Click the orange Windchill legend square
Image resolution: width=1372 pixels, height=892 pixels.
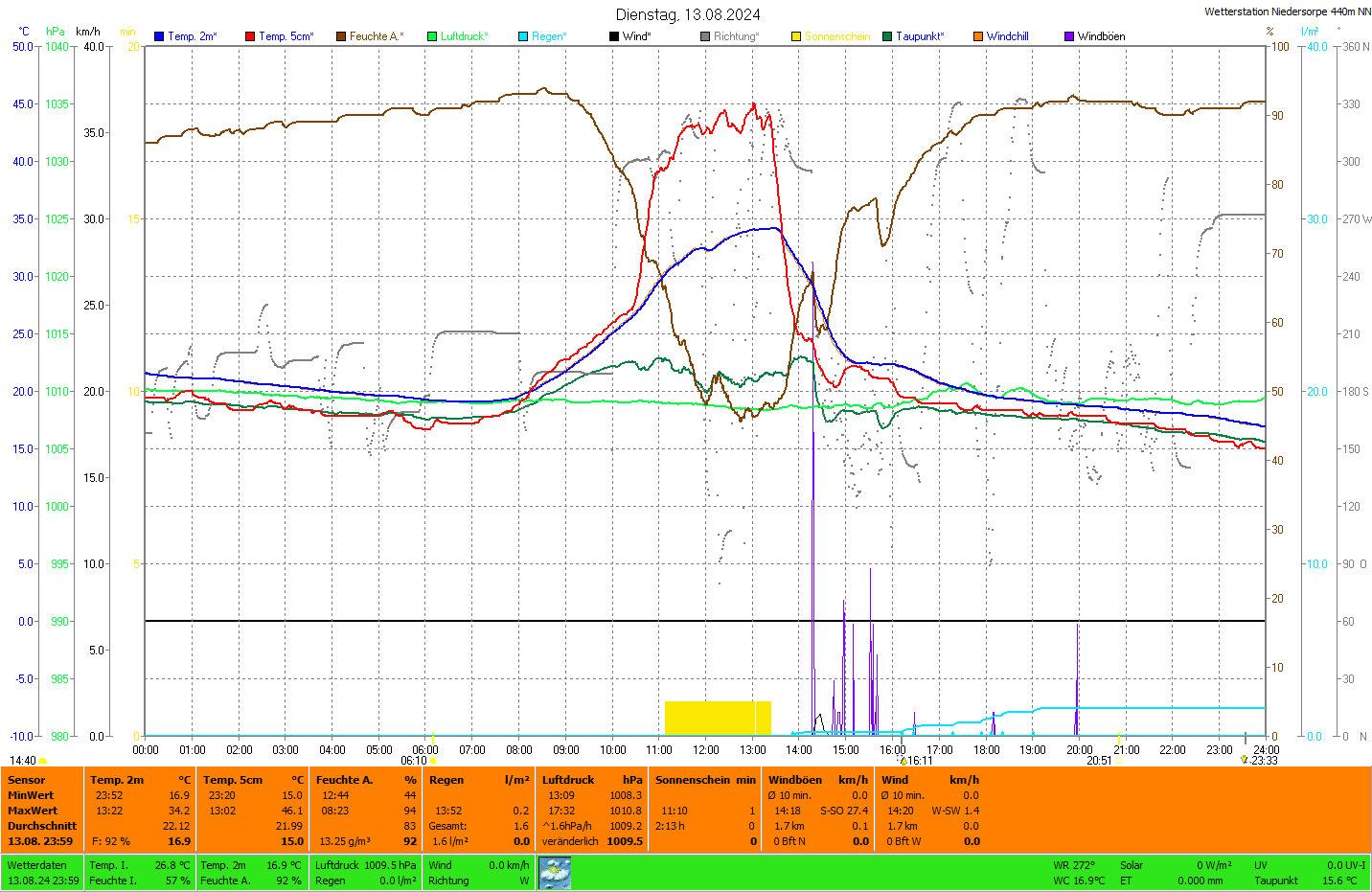point(978,36)
